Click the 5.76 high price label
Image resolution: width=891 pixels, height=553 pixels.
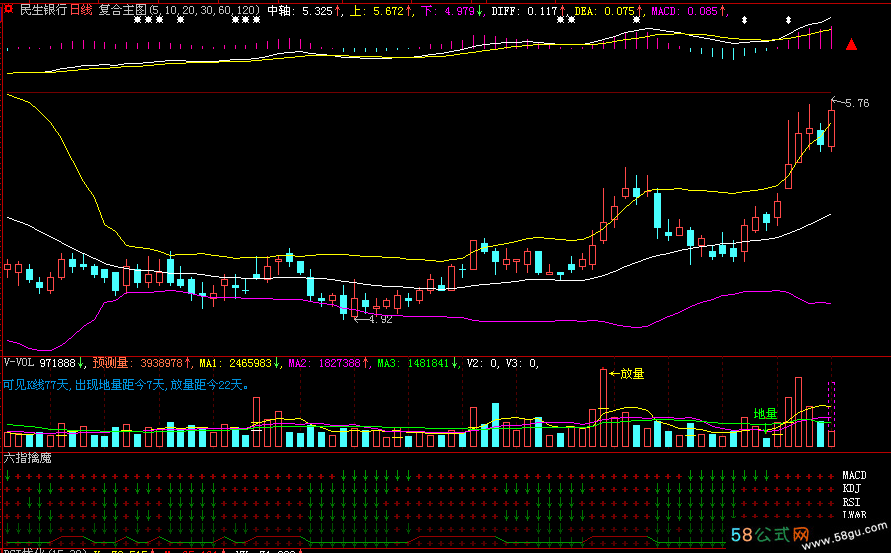(857, 103)
